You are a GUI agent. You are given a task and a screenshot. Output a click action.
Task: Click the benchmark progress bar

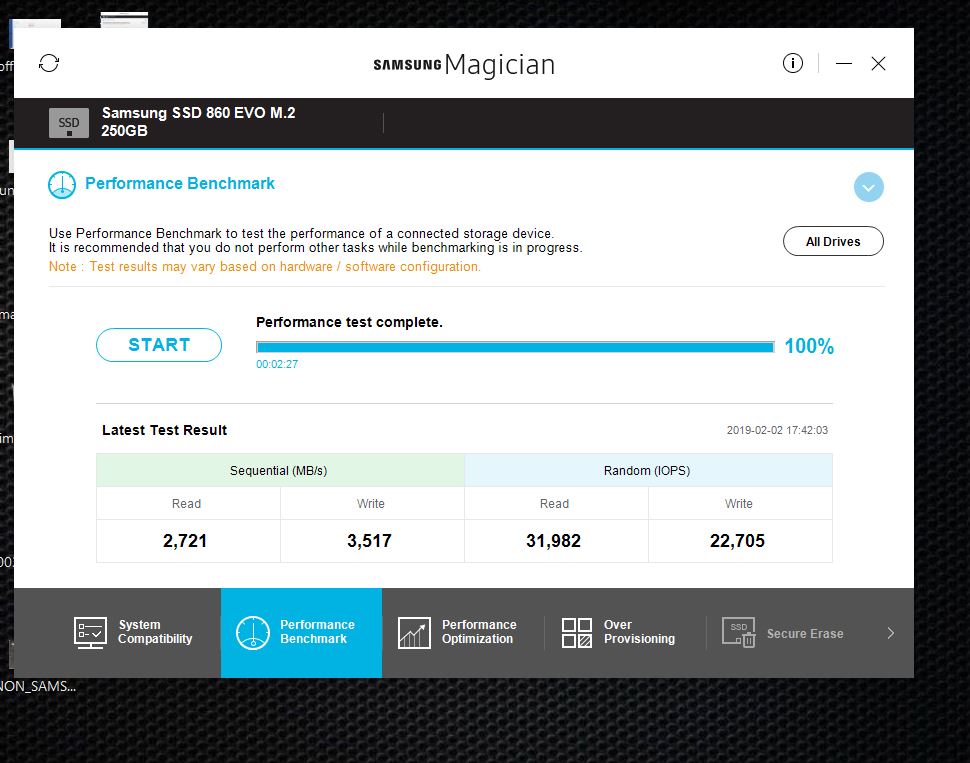[x=515, y=347]
